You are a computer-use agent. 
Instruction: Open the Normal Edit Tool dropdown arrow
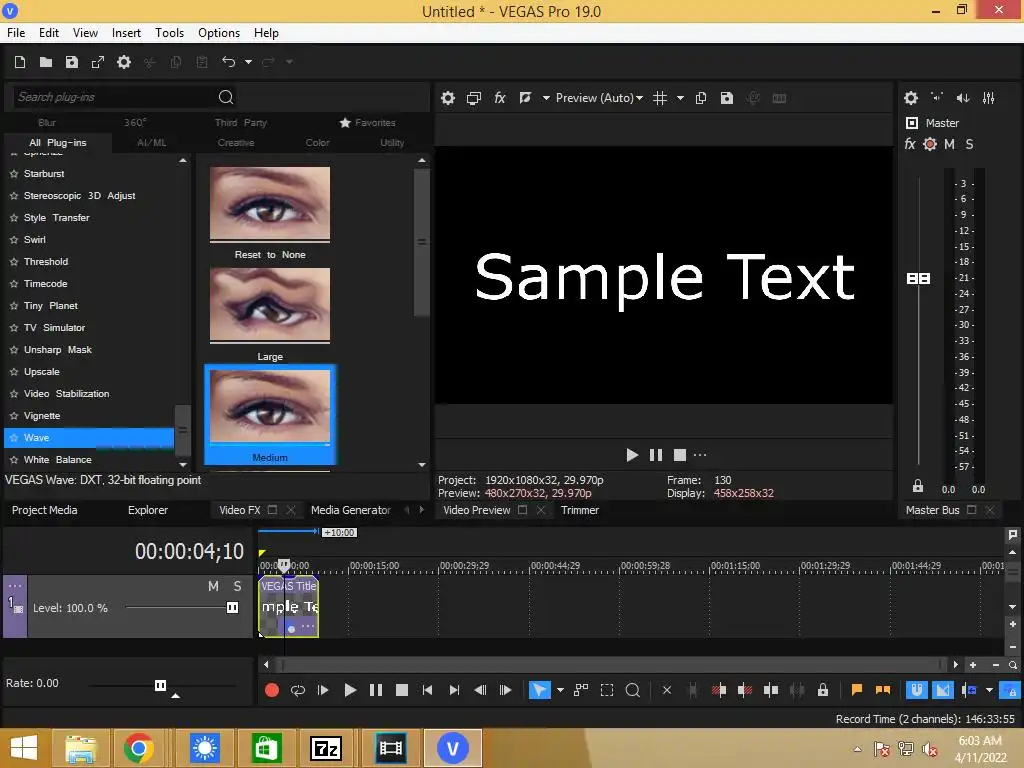pos(560,690)
